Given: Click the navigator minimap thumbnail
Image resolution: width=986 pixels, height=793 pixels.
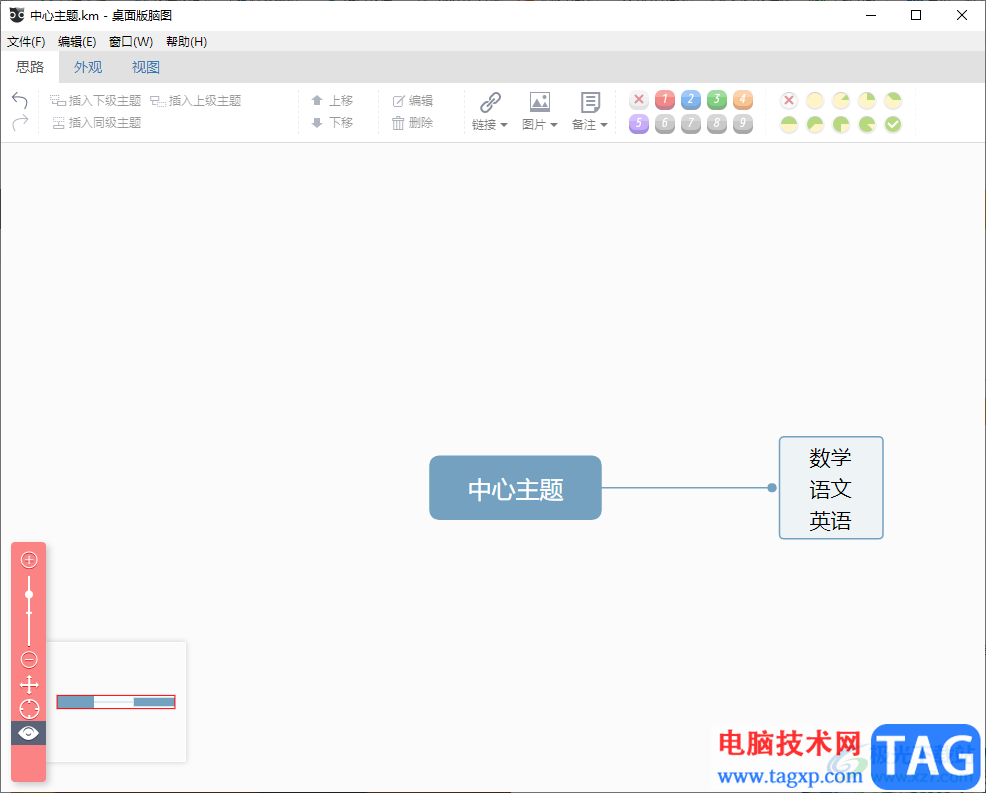Looking at the screenshot, I should [x=116, y=702].
